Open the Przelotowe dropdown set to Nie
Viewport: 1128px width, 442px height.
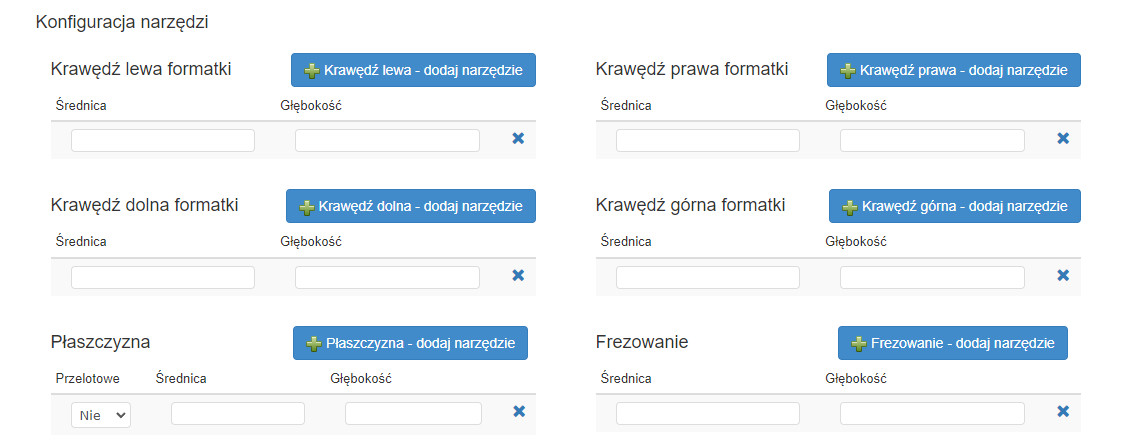pos(101,414)
